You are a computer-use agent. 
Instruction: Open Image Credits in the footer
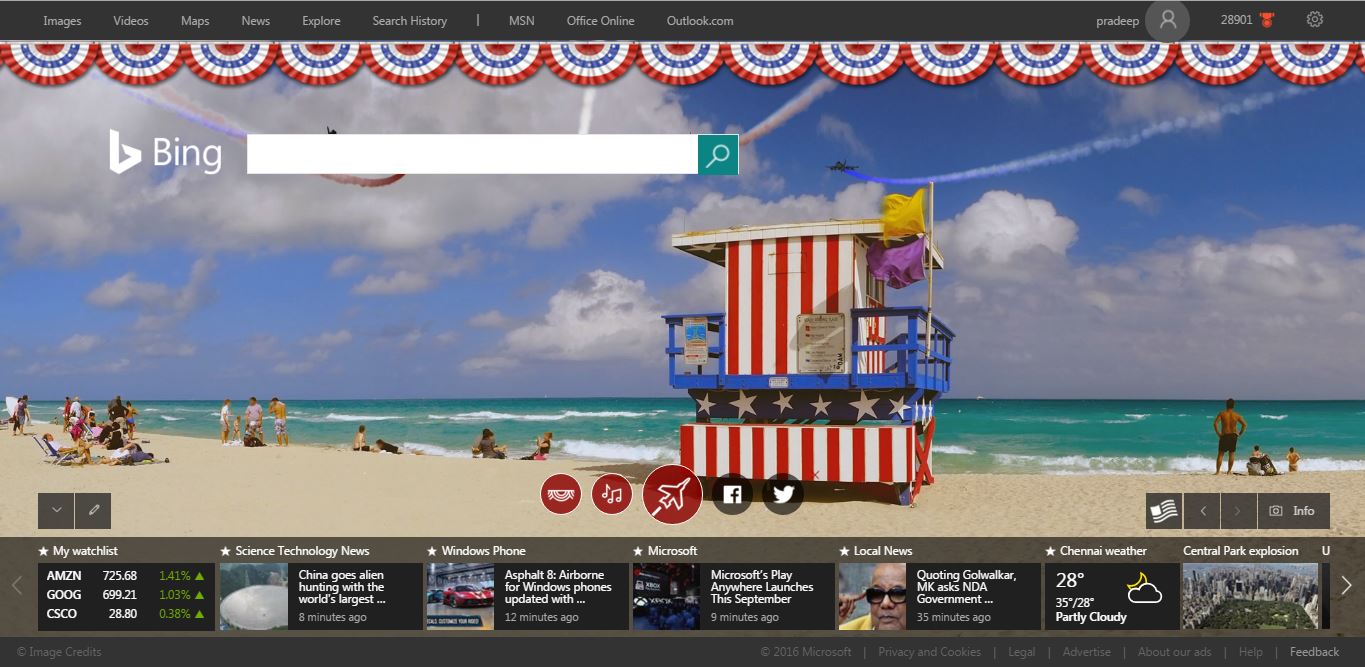pos(59,652)
